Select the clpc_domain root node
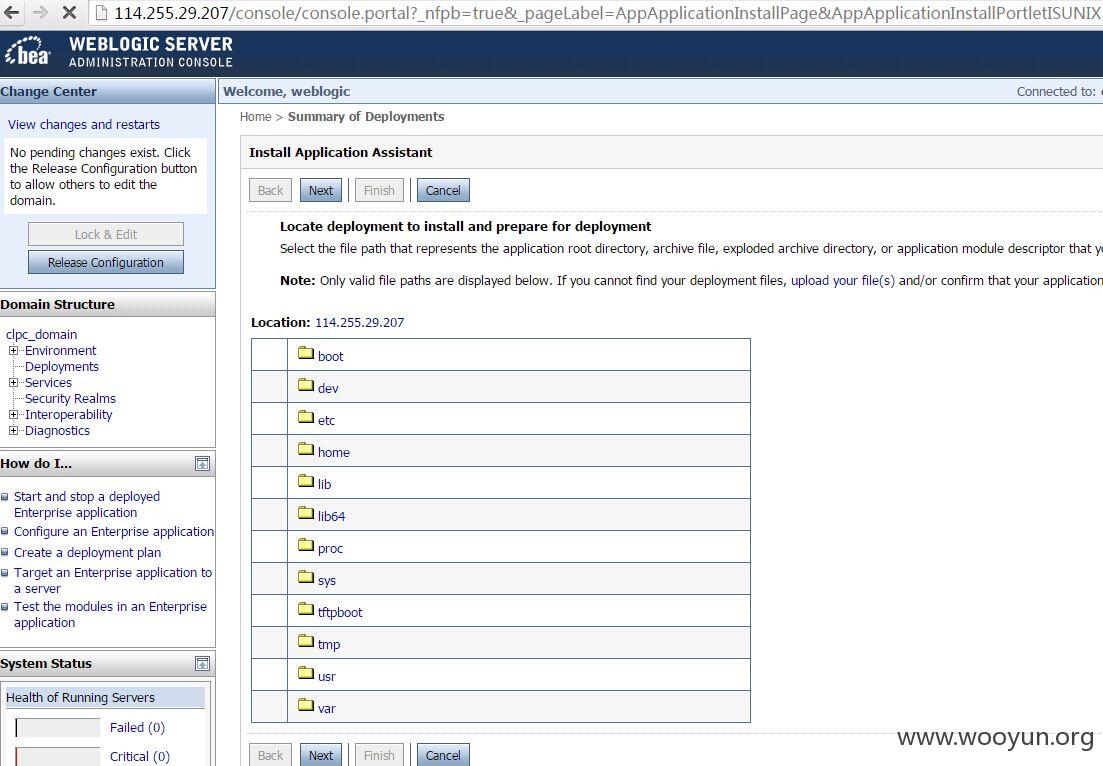The height and width of the screenshot is (766, 1103). [42, 335]
